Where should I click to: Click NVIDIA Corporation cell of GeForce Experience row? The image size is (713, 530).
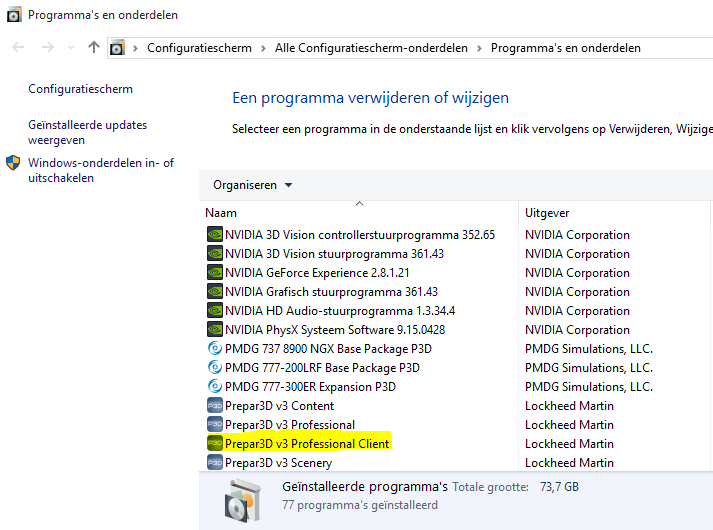click(x=577, y=273)
